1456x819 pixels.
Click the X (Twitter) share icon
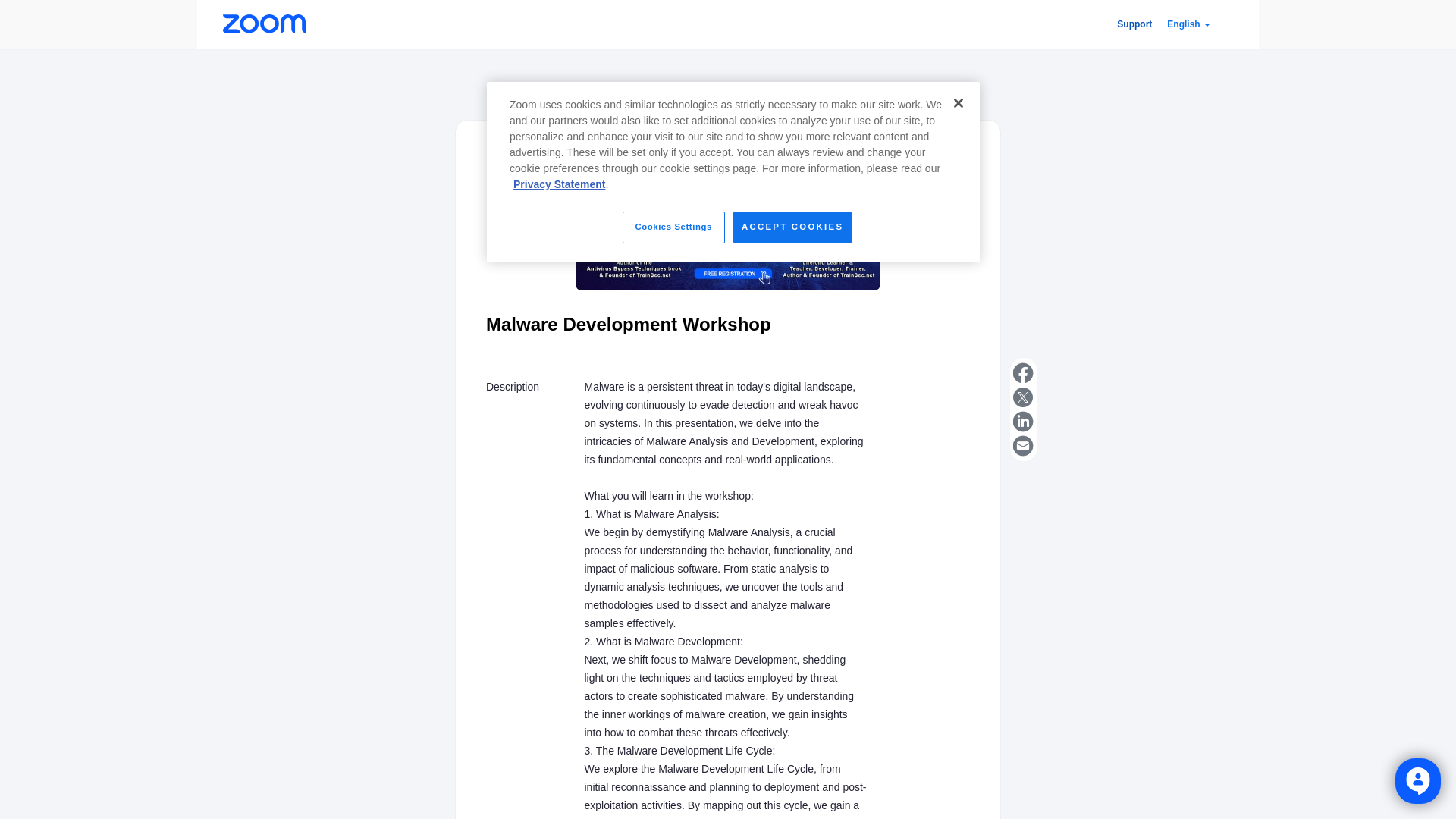pyautogui.click(x=1023, y=397)
